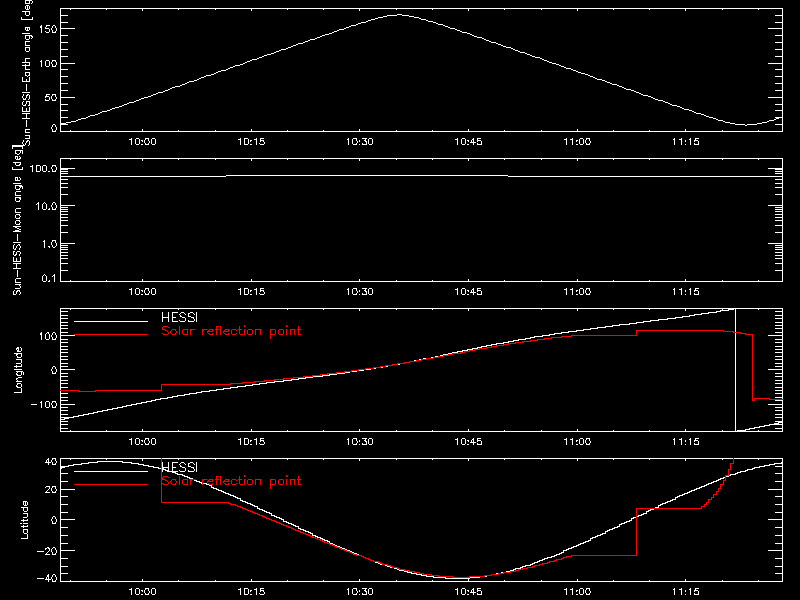Click Solar reflection point label in Latitude plot
The image size is (800, 600).
coord(231,481)
